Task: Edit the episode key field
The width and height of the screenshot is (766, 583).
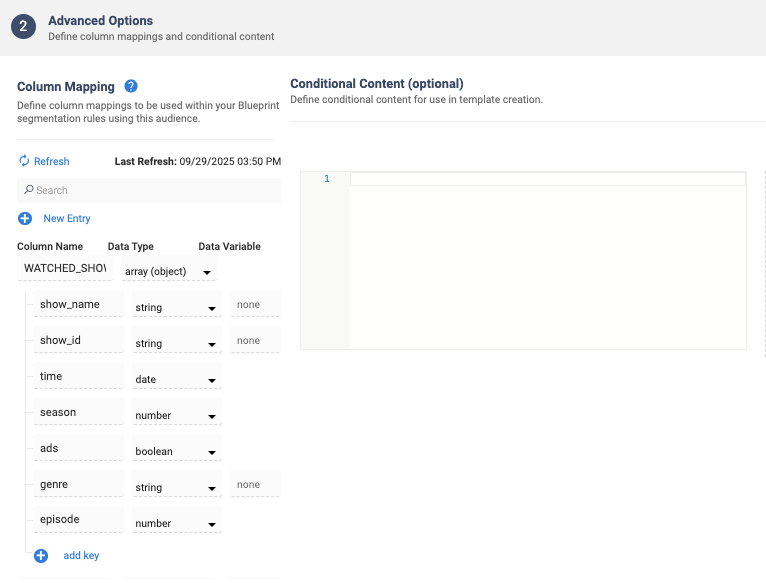Action: click(78, 519)
